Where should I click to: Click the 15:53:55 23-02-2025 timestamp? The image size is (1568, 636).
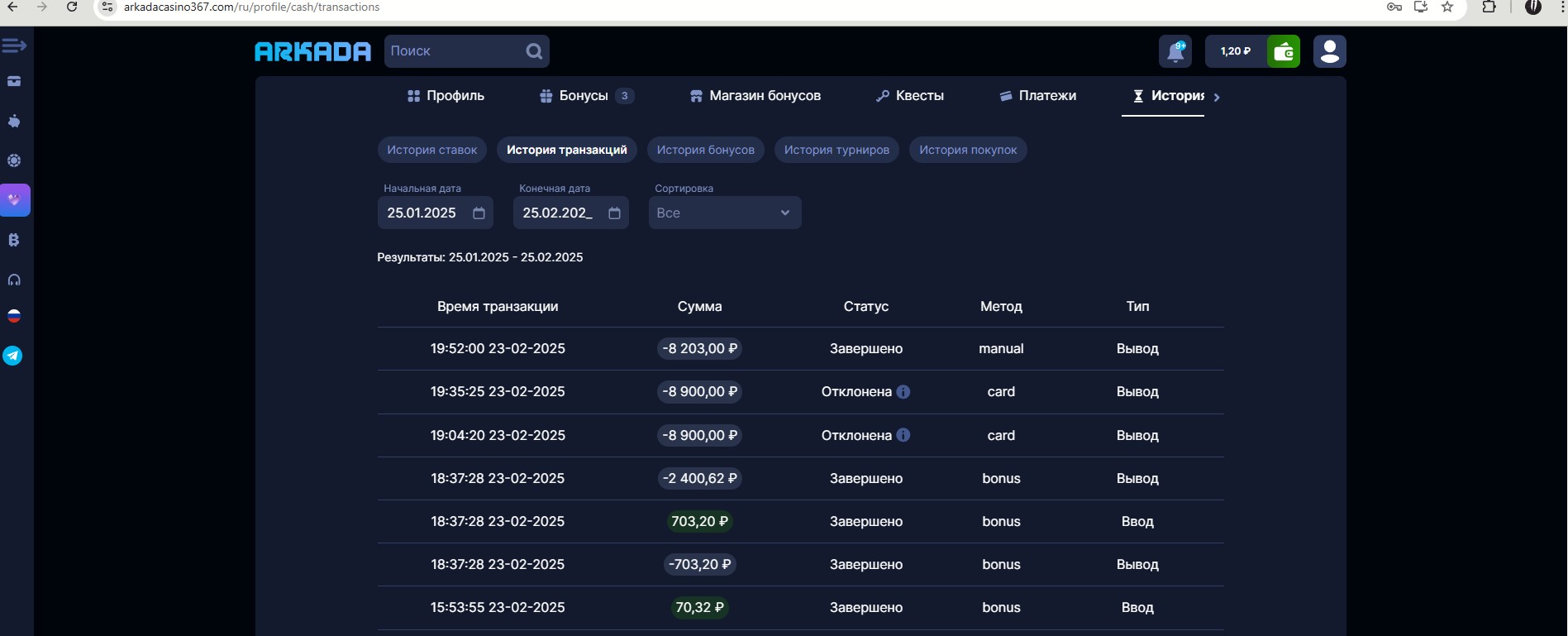click(498, 607)
